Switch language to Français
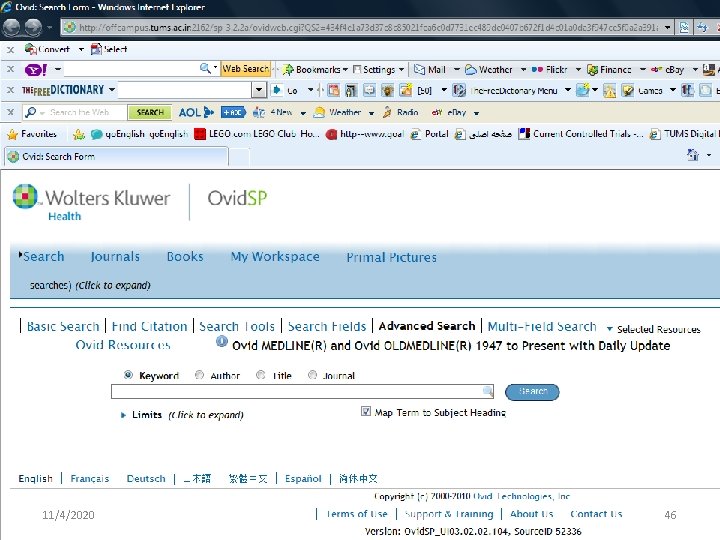The width and height of the screenshot is (720, 540). (90, 478)
